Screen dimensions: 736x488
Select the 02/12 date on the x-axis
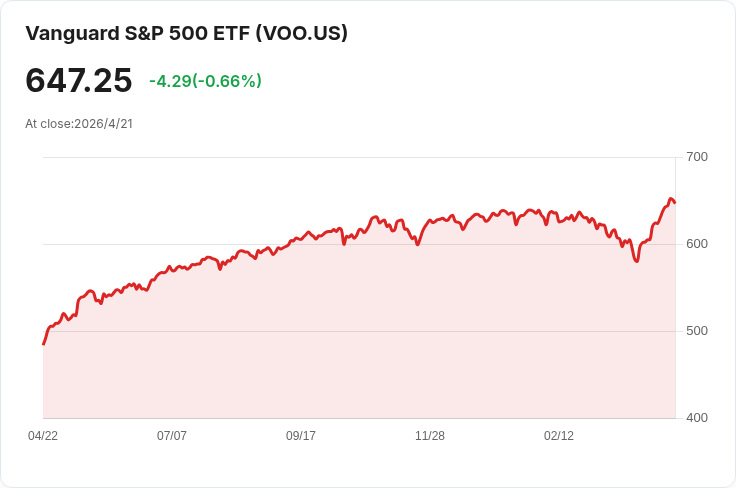(x=559, y=436)
